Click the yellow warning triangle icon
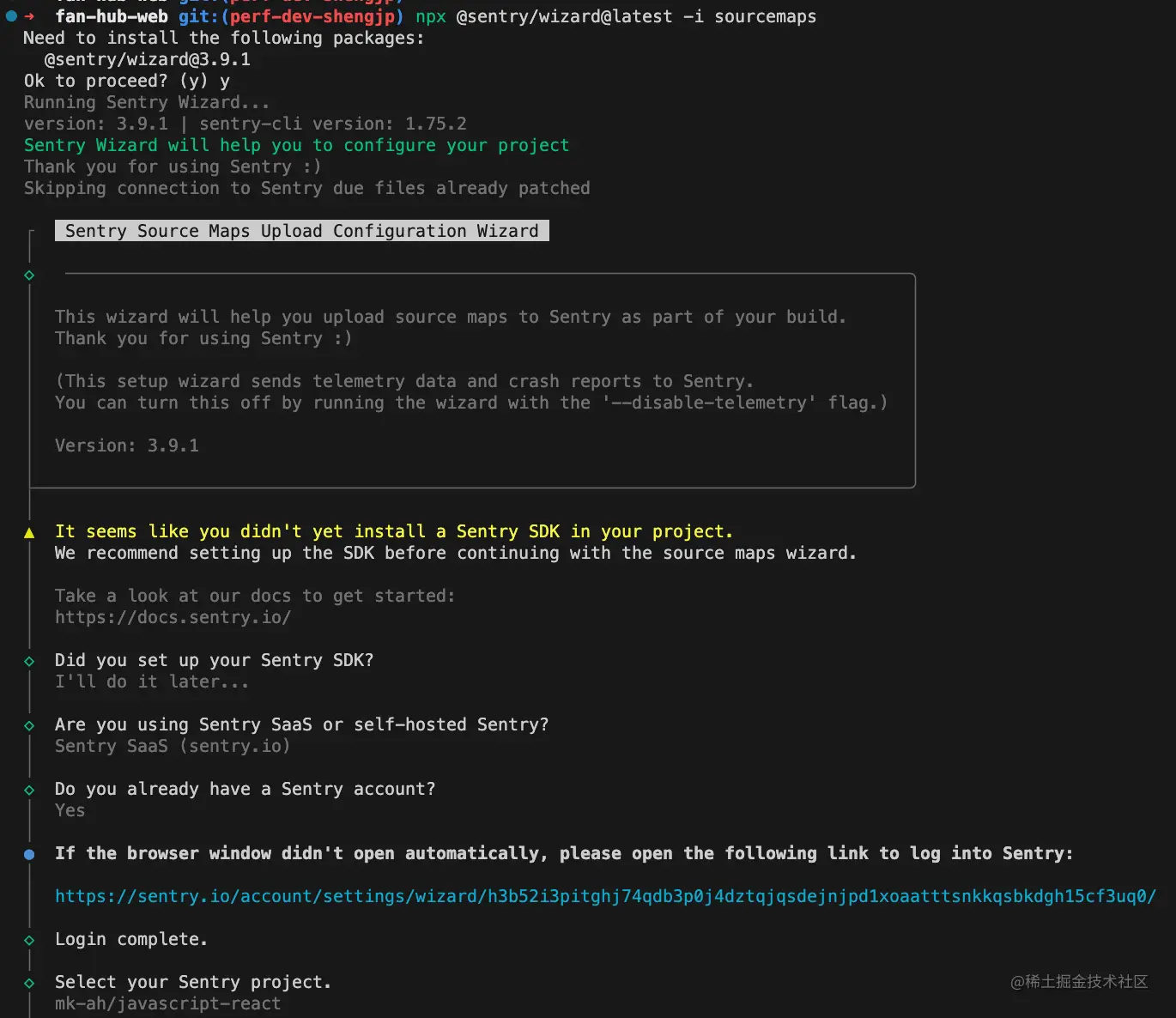1176x1018 pixels. pyautogui.click(x=29, y=532)
